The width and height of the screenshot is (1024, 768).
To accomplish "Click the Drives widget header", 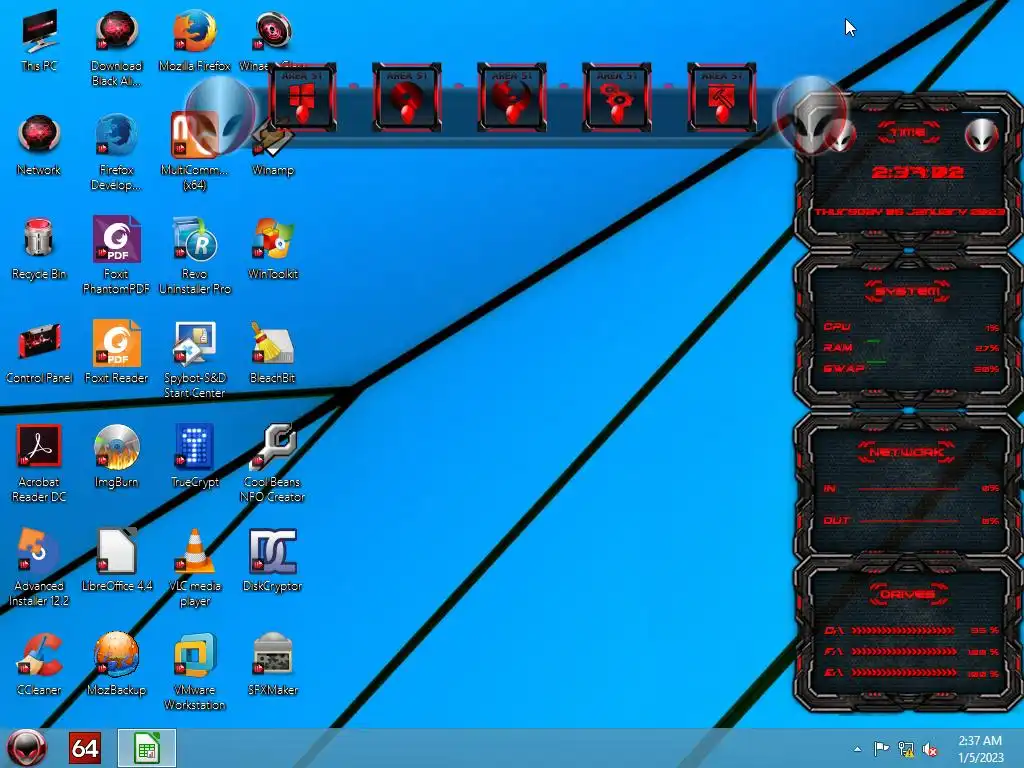I will pyautogui.click(x=908, y=594).
